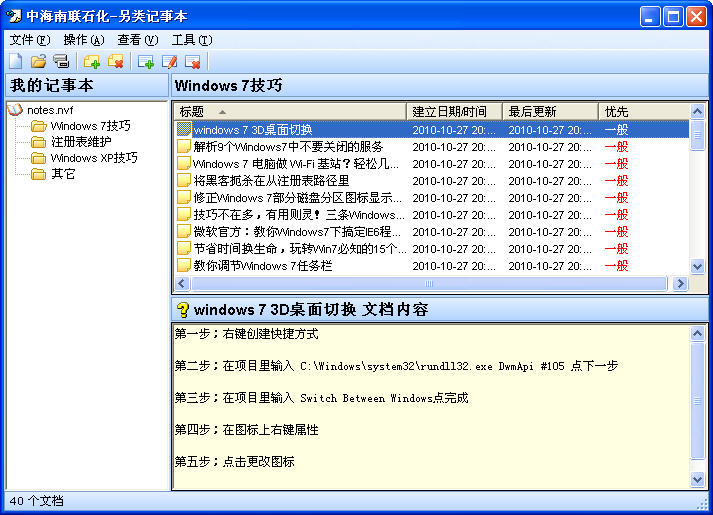Click folder icon beside 注册表维护
This screenshot has height=515, width=713.
tap(39, 142)
